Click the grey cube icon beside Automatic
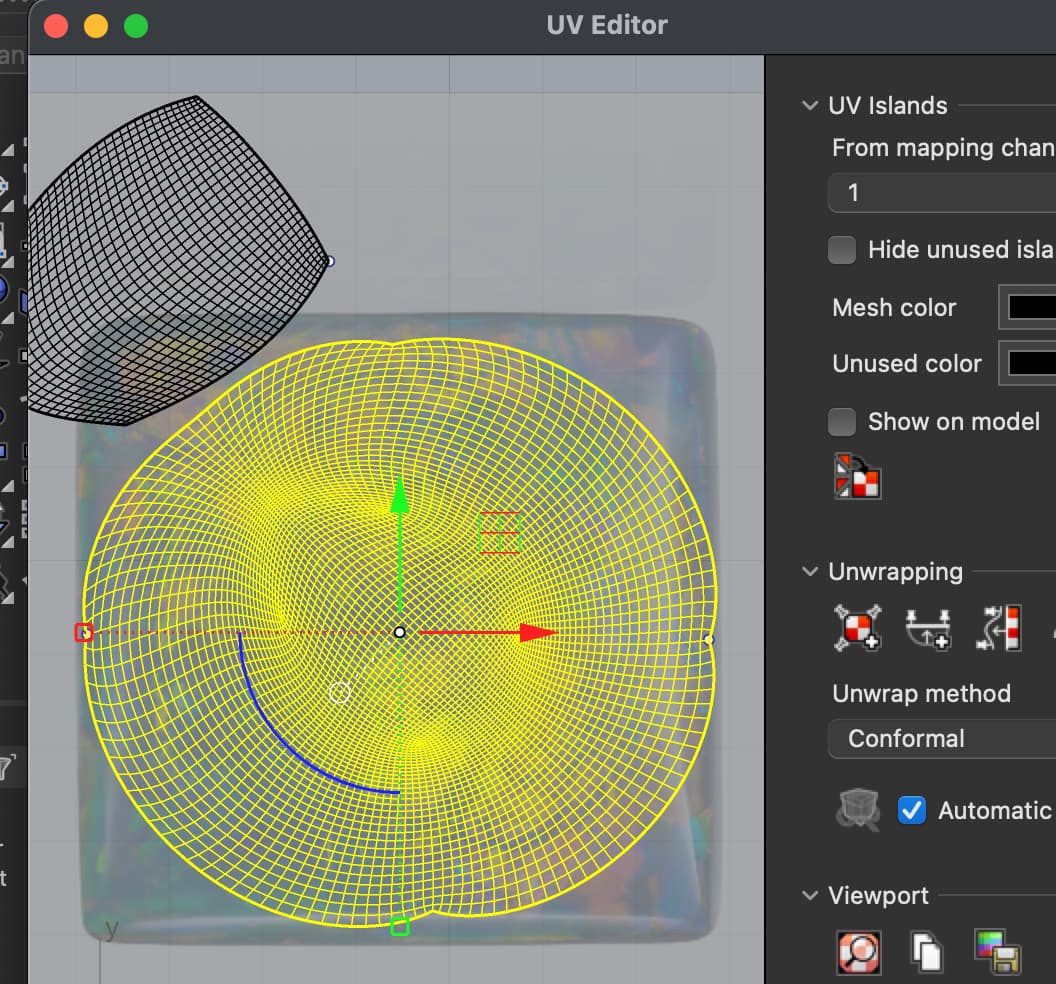 pos(857,810)
